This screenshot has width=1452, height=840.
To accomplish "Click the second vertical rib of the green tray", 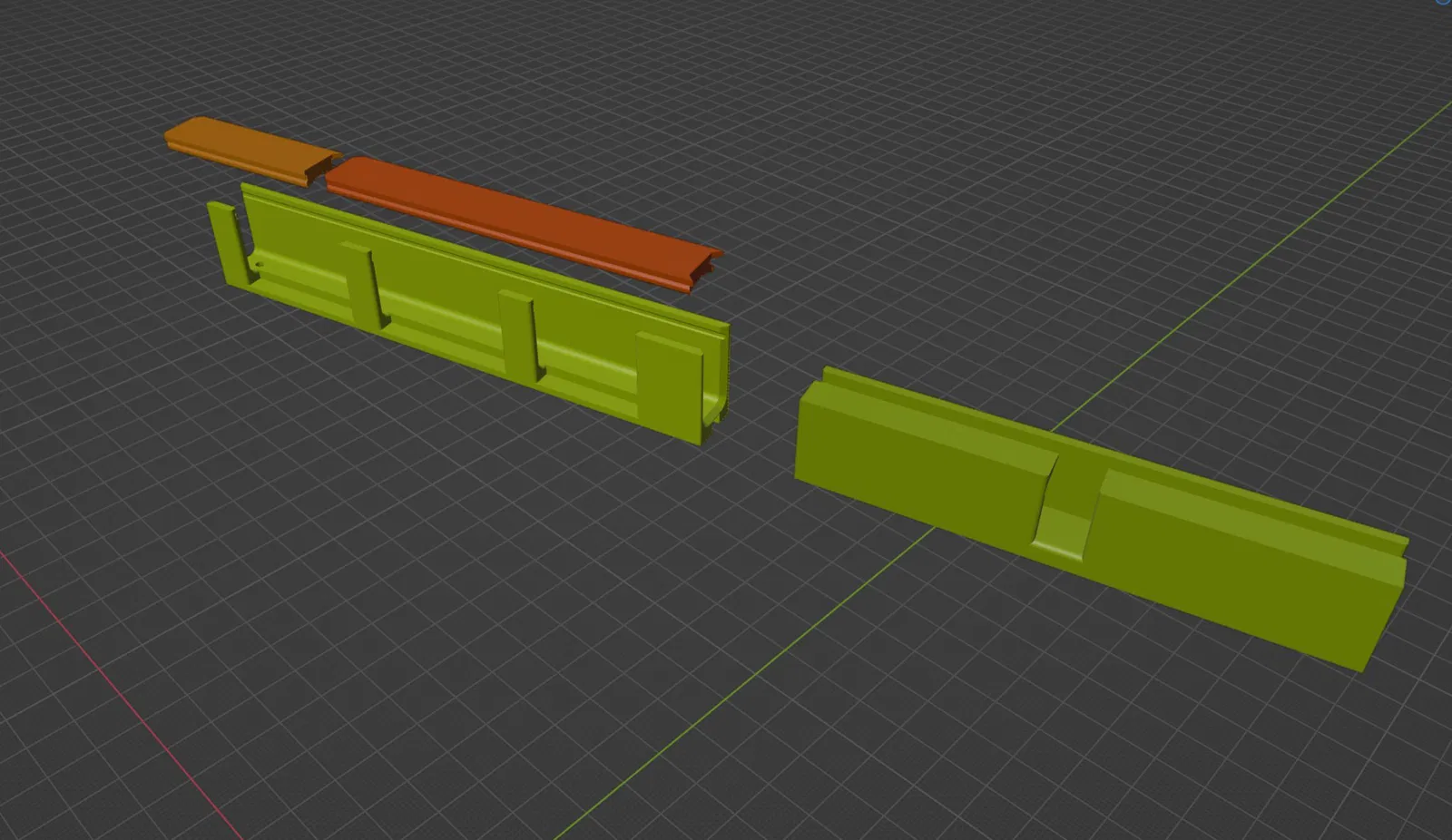I will (365, 284).
